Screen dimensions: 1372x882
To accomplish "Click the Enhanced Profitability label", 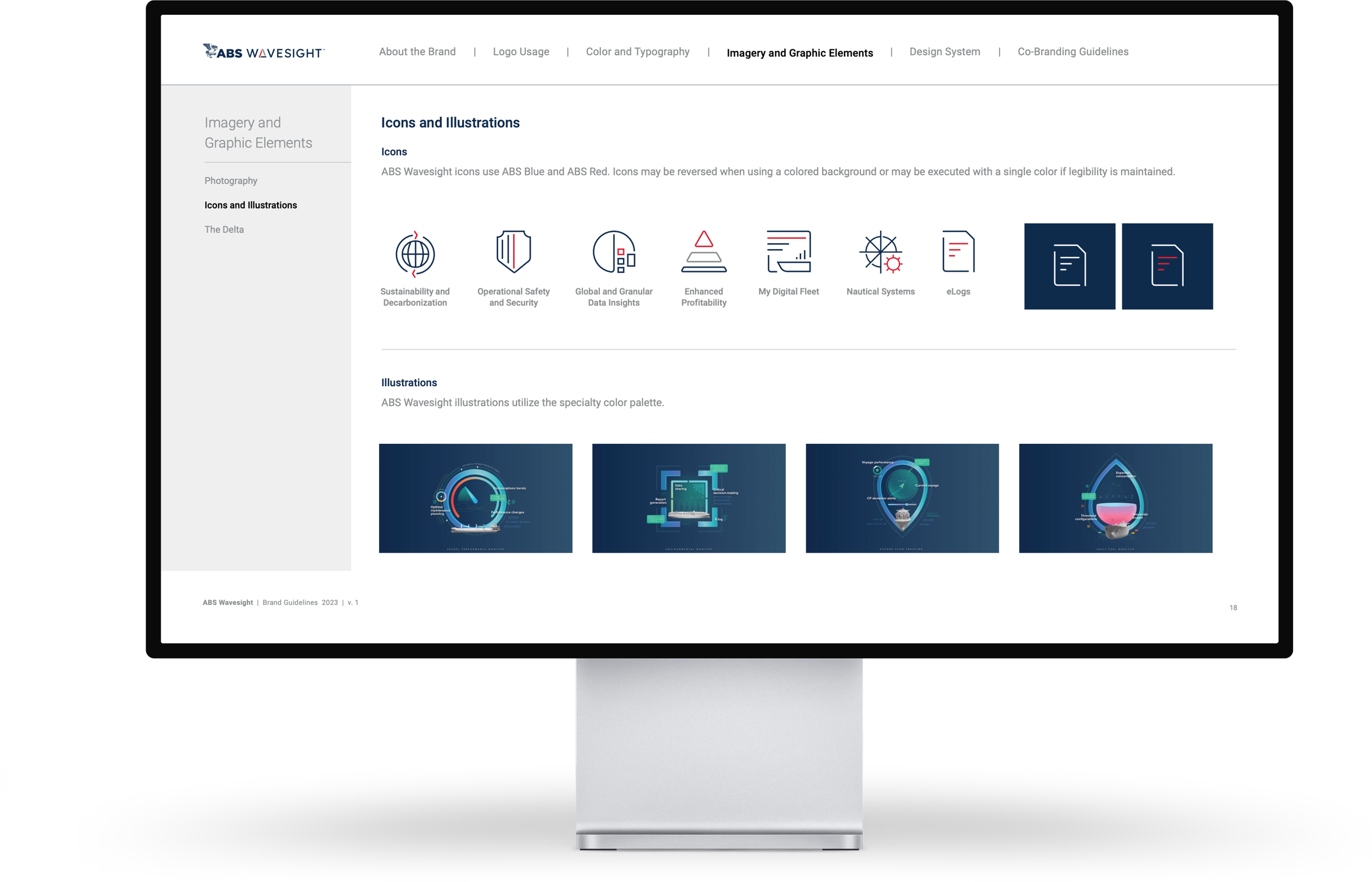I will (x=704, y=297).
